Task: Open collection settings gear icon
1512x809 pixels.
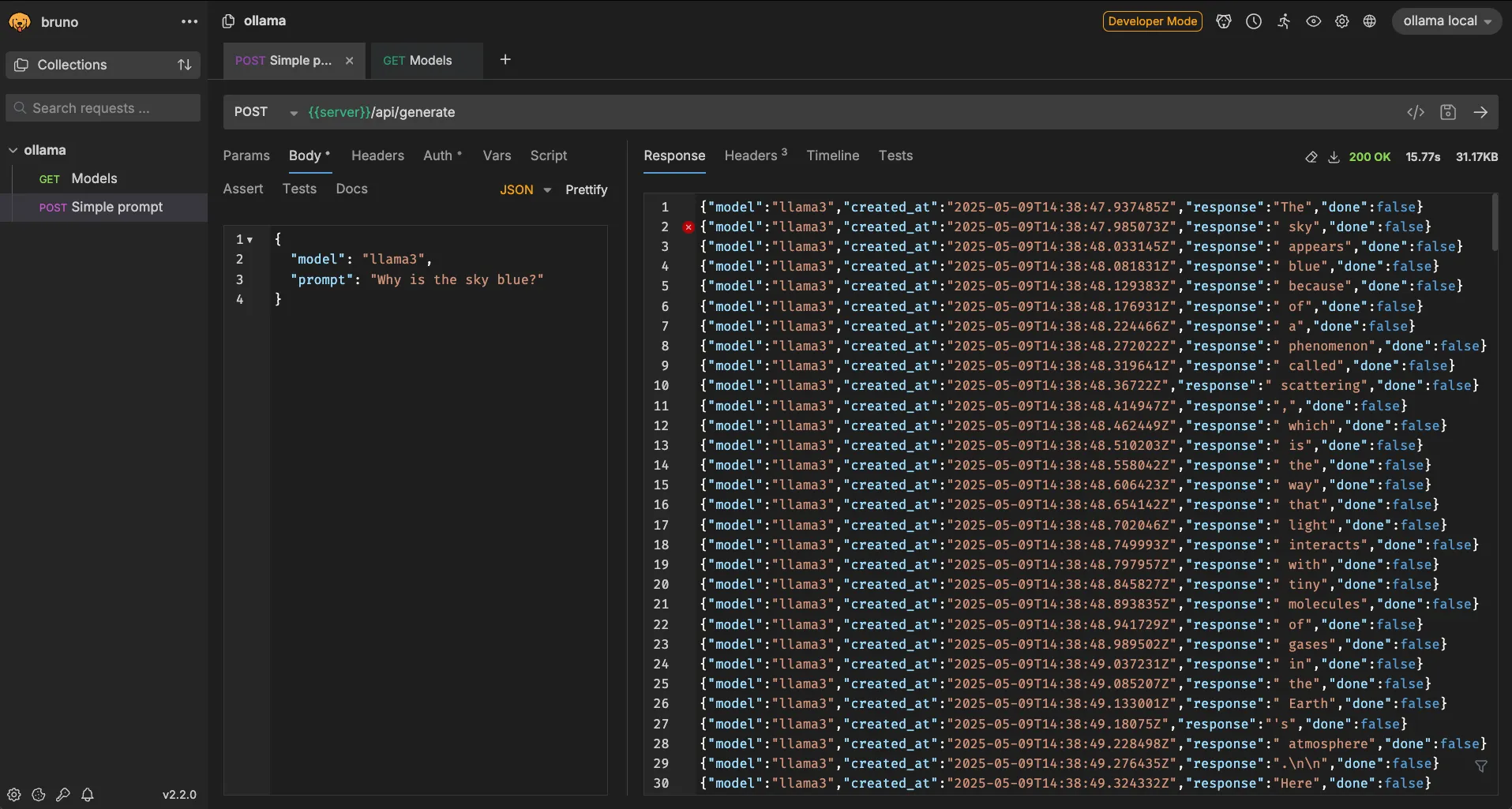Action: click(1342, 21)
